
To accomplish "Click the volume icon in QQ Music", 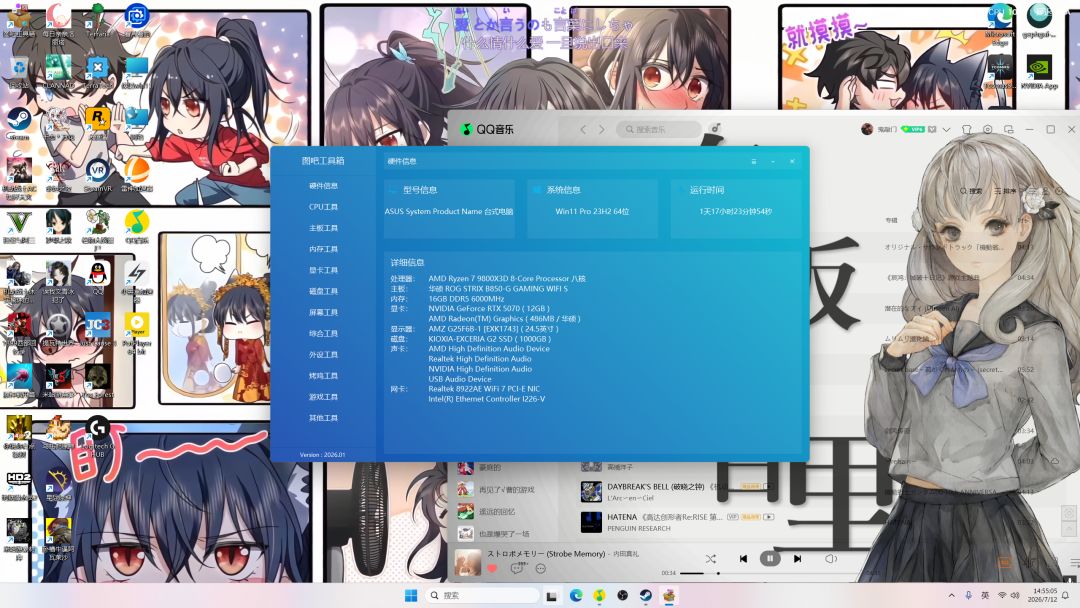I will click(x=831, y=559).
